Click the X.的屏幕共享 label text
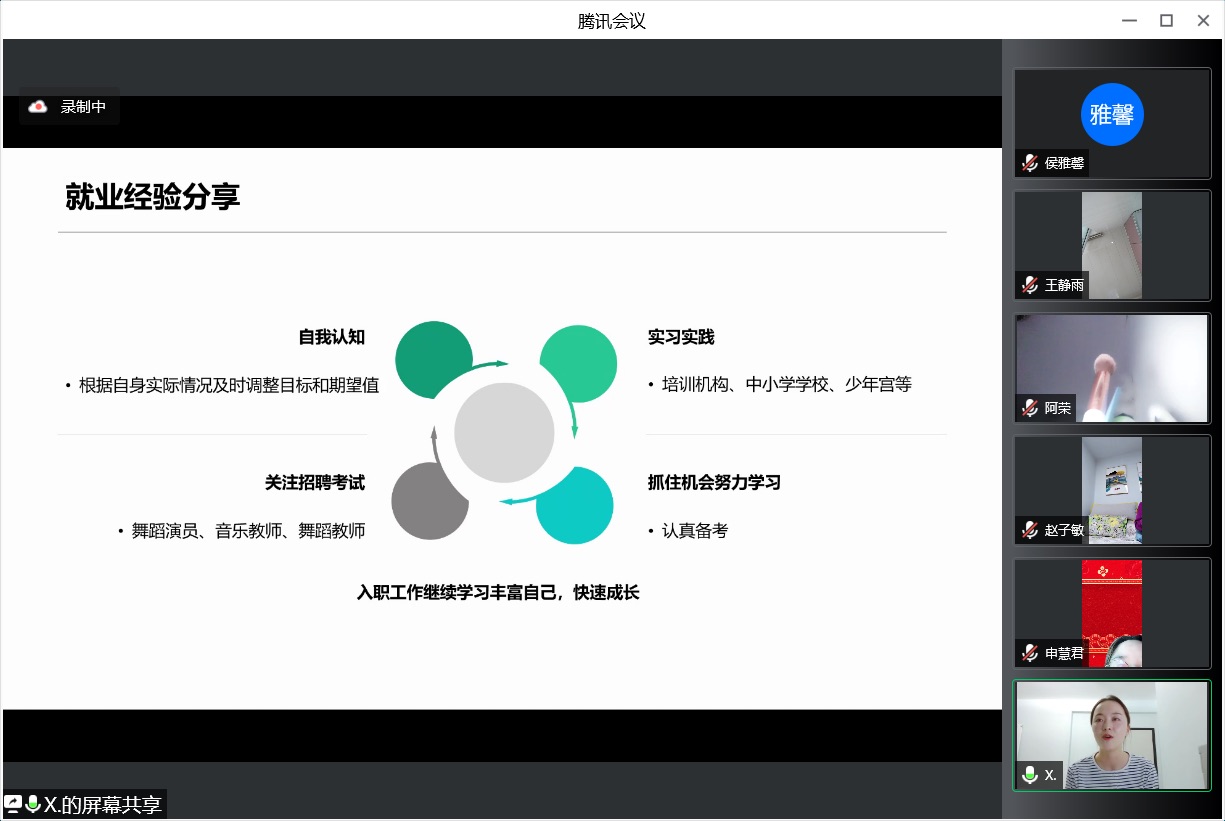Screen dimensions: 1225x821 coord(103,804)
